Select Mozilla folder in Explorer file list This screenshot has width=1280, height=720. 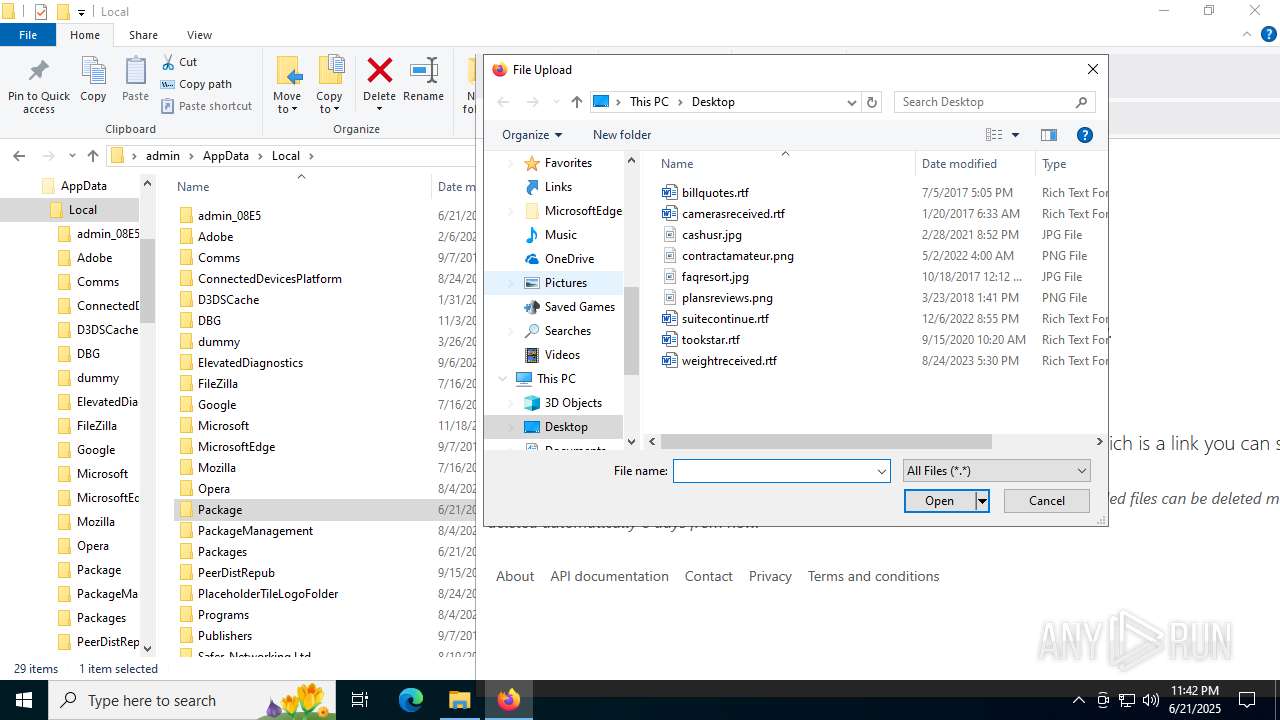click(217, 468)
